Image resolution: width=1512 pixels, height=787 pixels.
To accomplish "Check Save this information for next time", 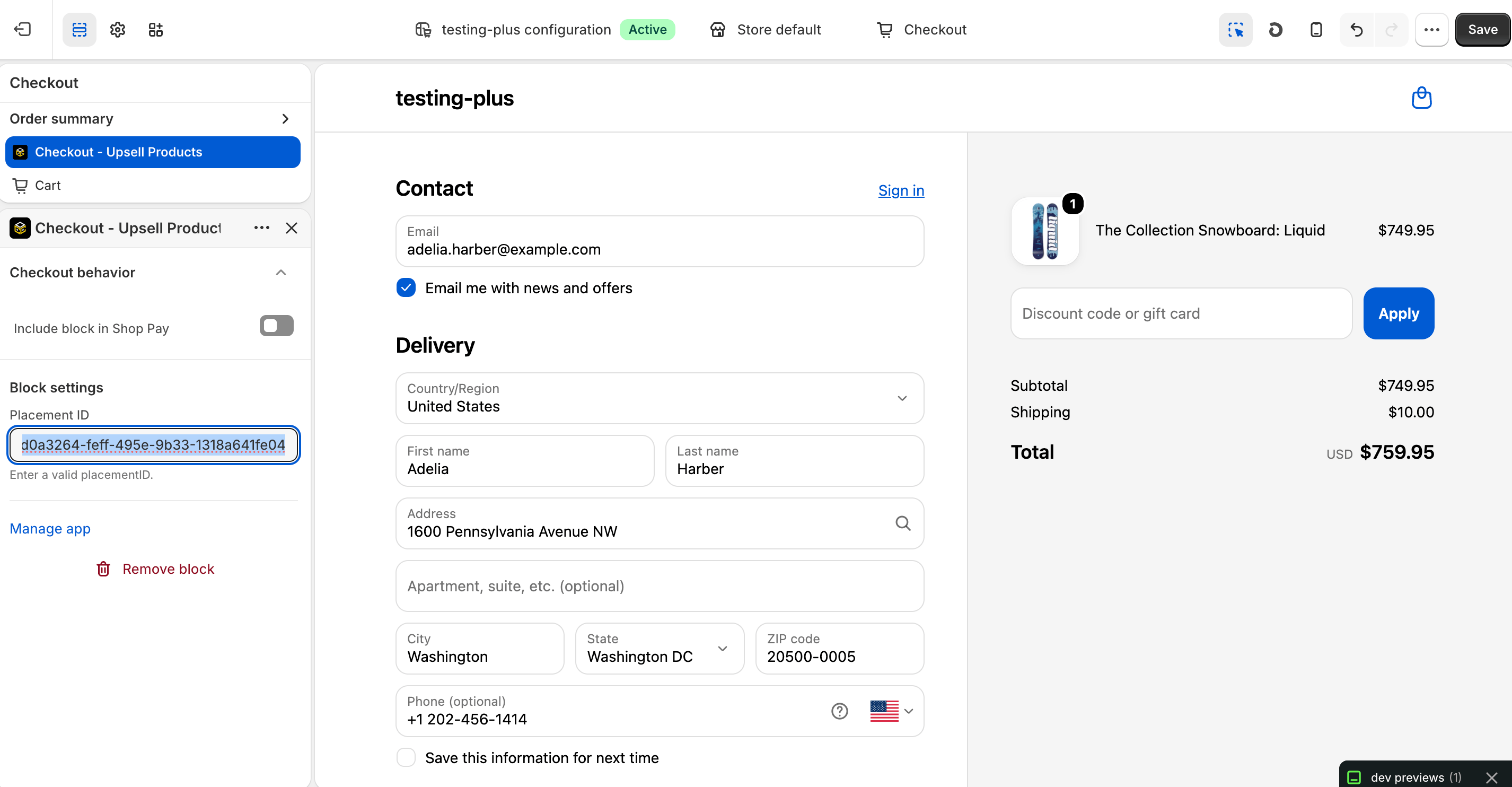I will point(406,758).
